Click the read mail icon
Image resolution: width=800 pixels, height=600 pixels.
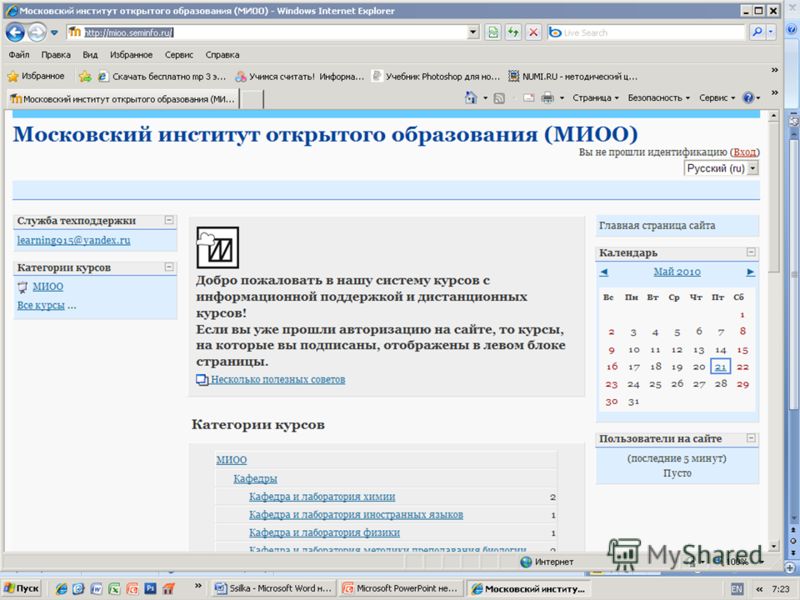pyautogui.click(x=528, y=98)
